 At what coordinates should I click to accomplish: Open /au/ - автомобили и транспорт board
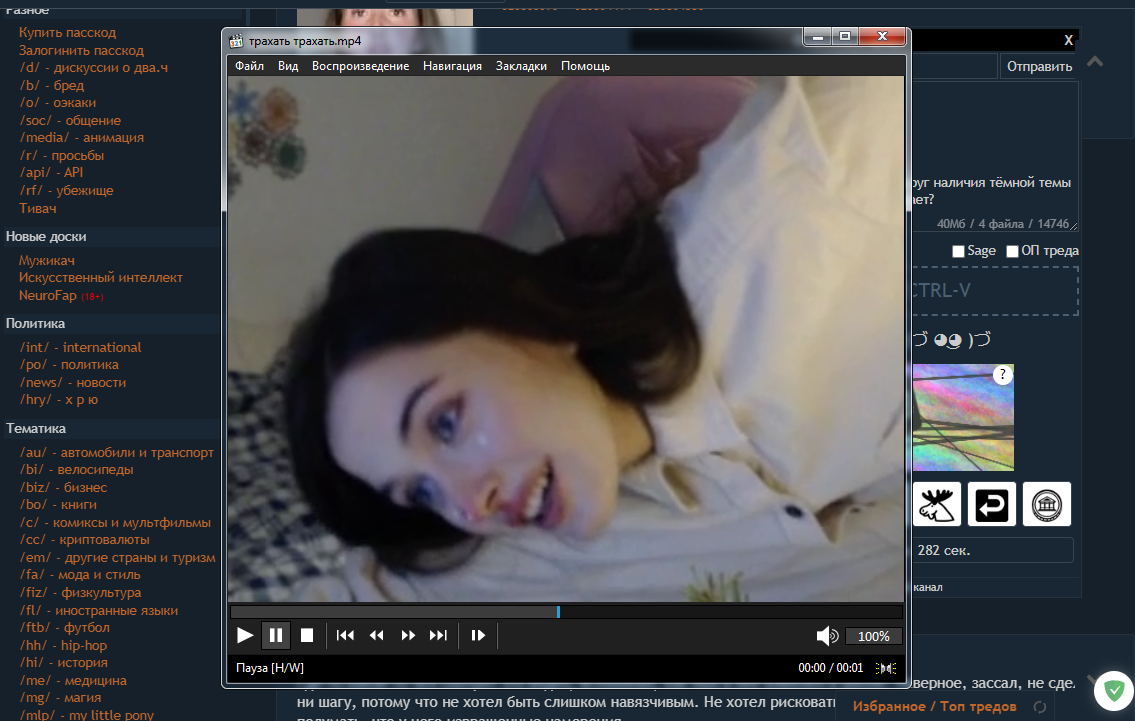[117, 452]
